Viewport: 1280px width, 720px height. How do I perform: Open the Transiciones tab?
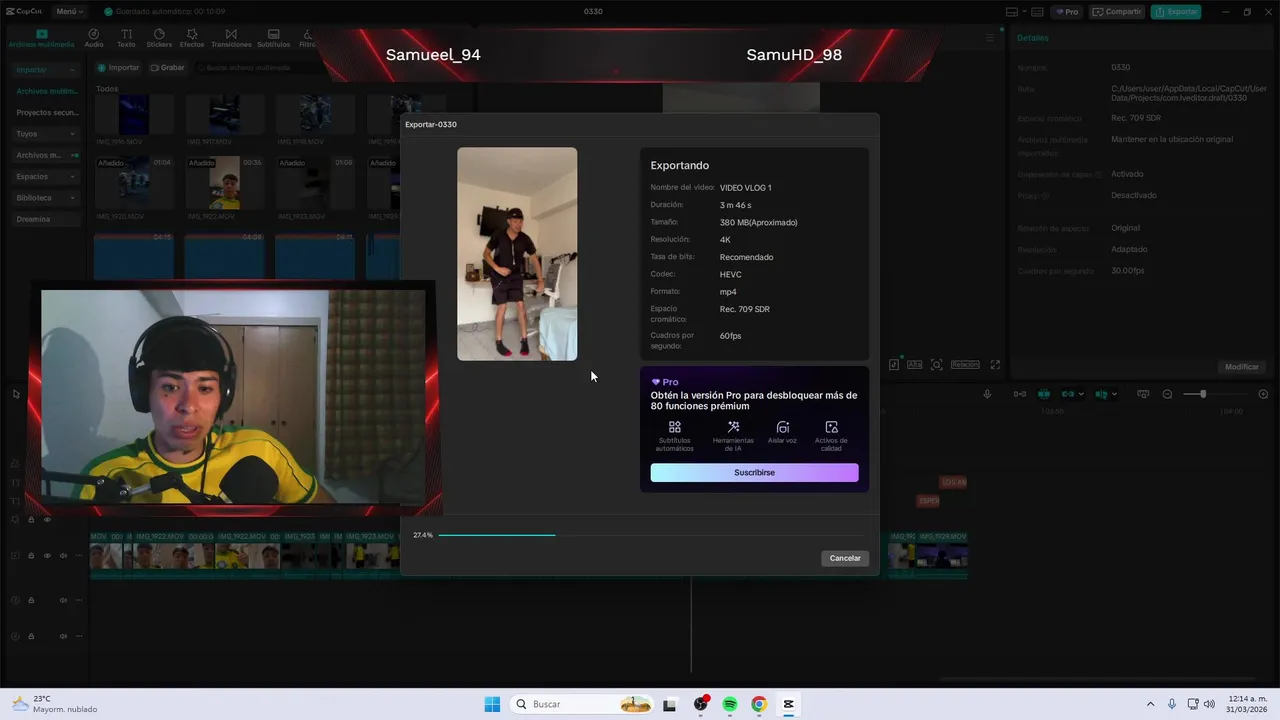coord(231,39)
